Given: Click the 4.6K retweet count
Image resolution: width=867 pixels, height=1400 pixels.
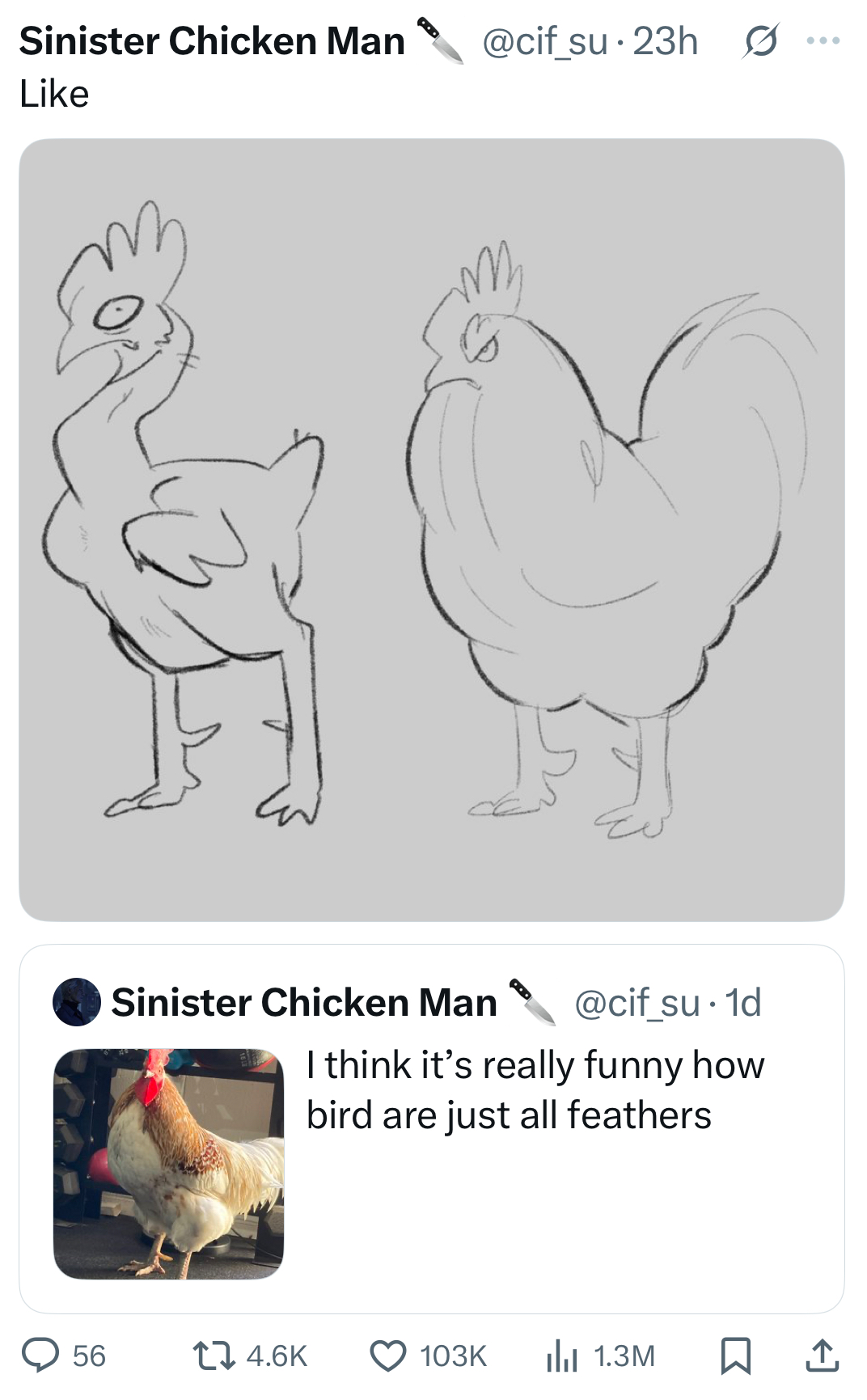Looking at the screenshot, I should pos(277,1356).
